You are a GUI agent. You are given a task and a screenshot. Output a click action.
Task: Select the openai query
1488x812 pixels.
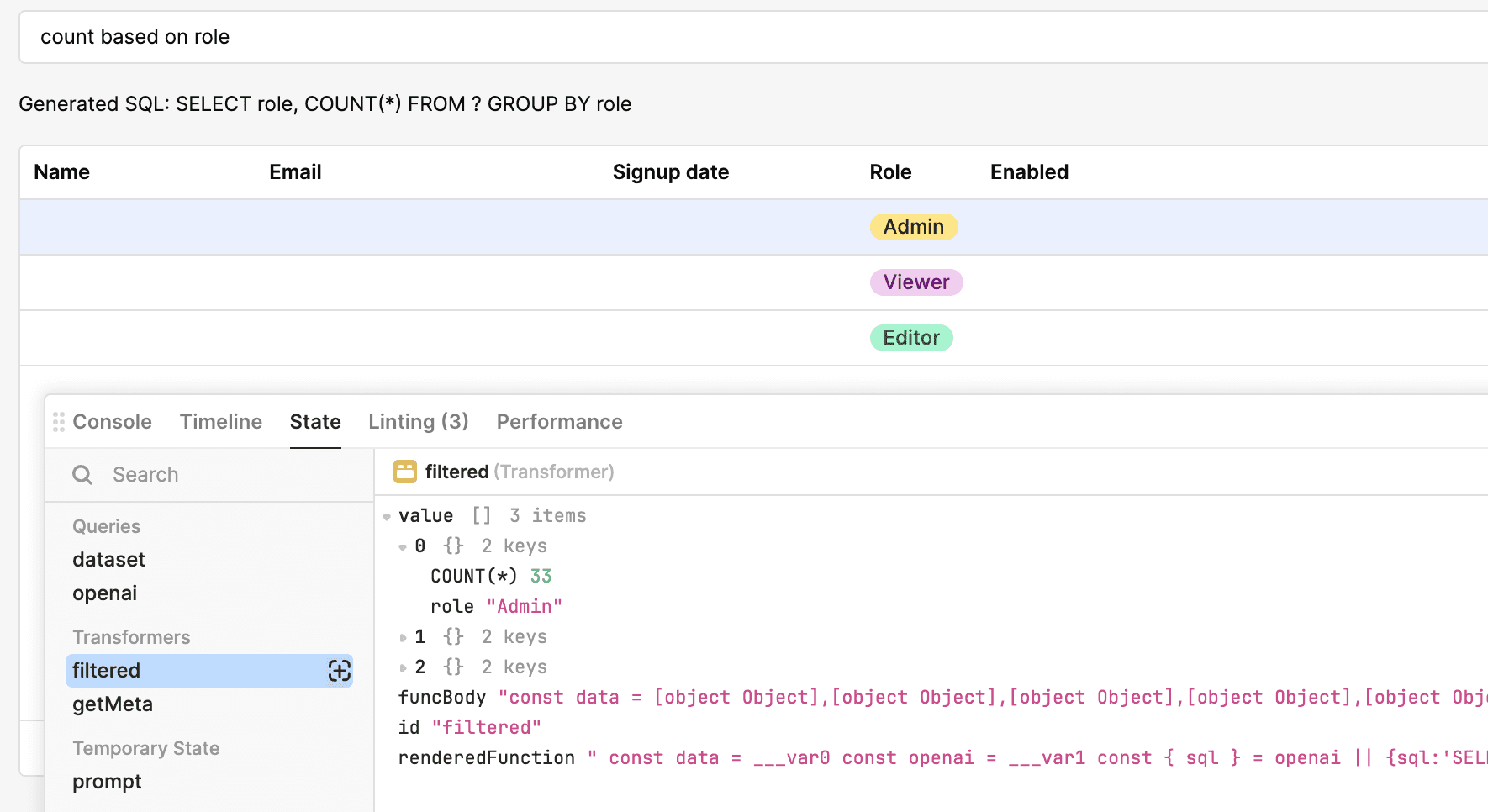104,593
